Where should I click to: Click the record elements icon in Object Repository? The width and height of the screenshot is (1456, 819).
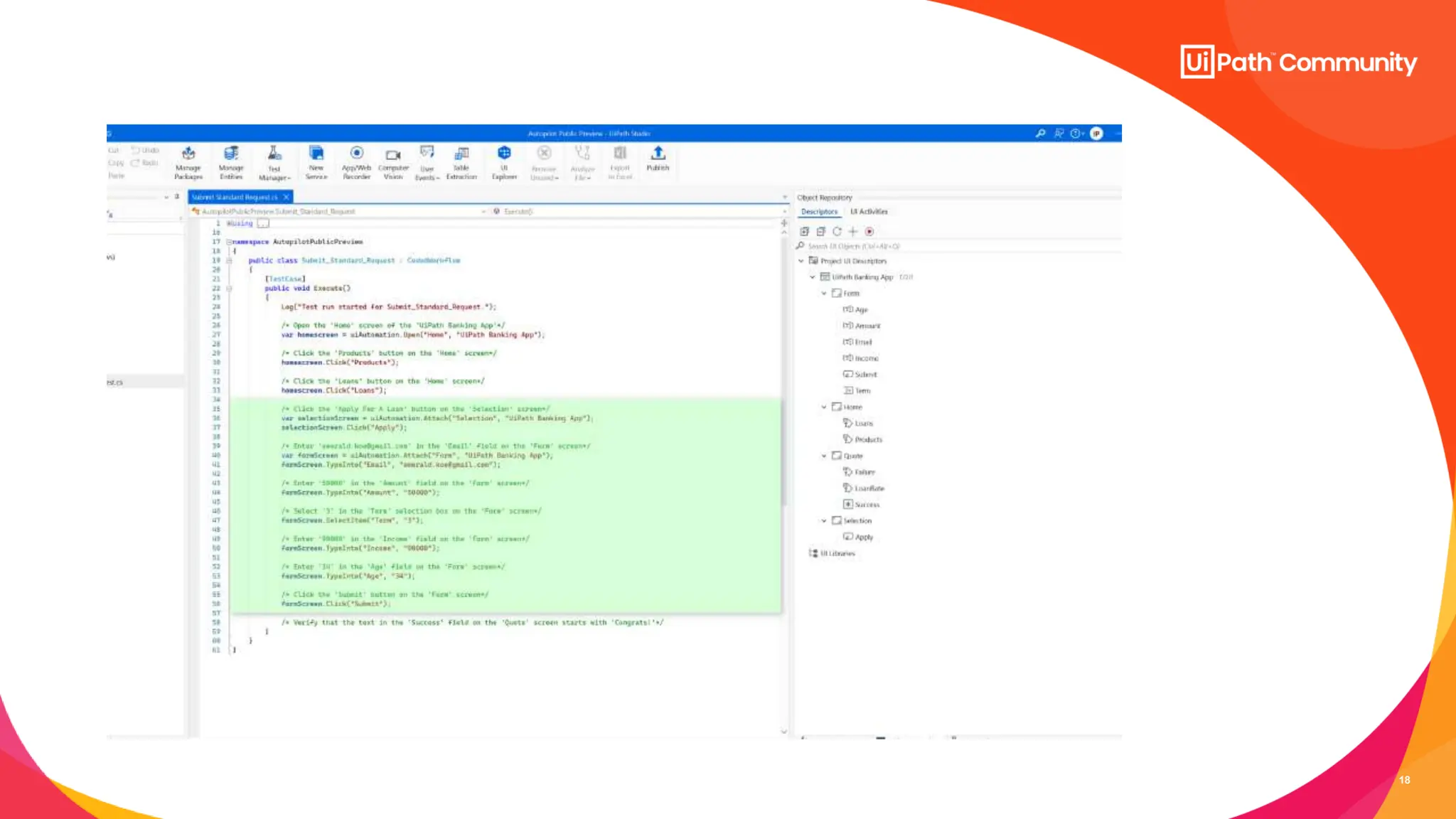[x=869, y=232]
